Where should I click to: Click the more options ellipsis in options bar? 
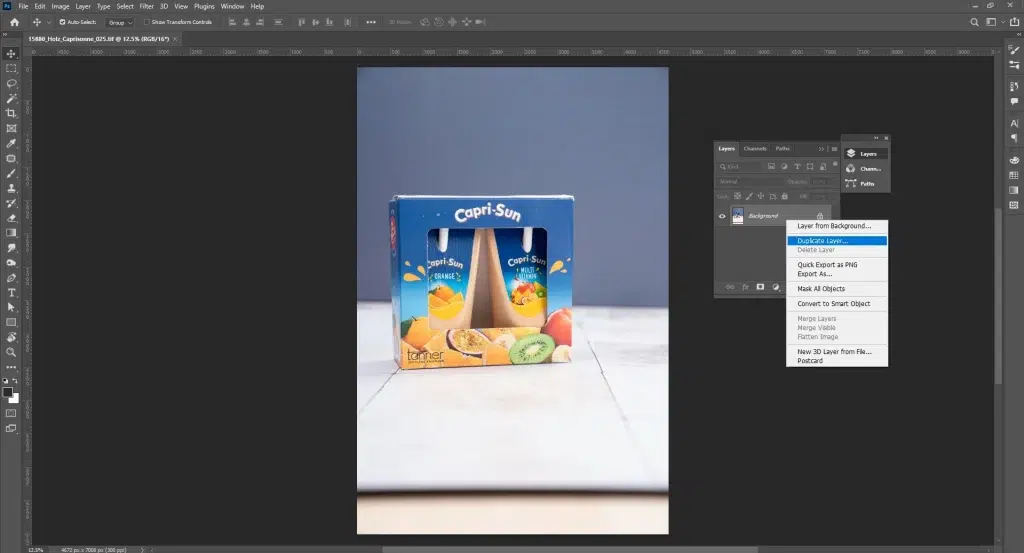point(371,22)
